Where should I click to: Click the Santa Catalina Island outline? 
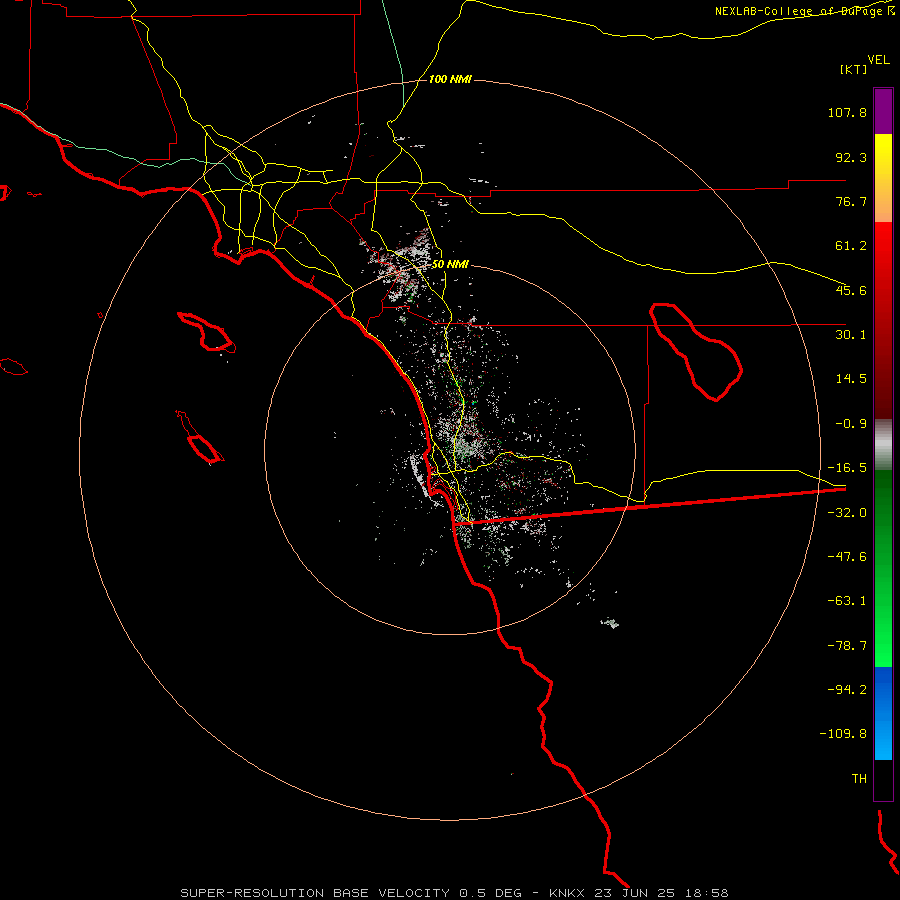click(207, 332)
